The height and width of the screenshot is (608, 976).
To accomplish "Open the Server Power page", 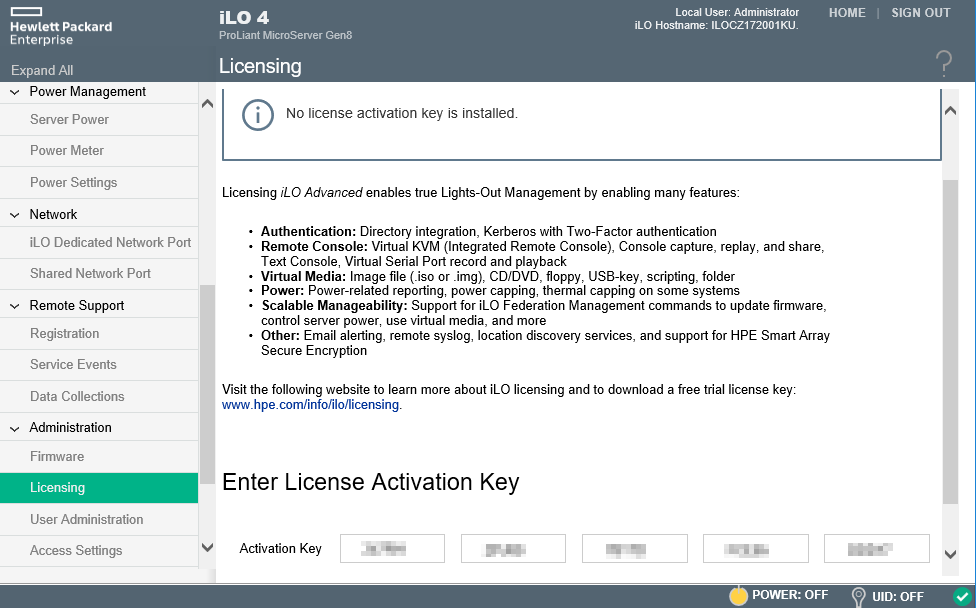I will pyautogui.click(x=99, y=119).
